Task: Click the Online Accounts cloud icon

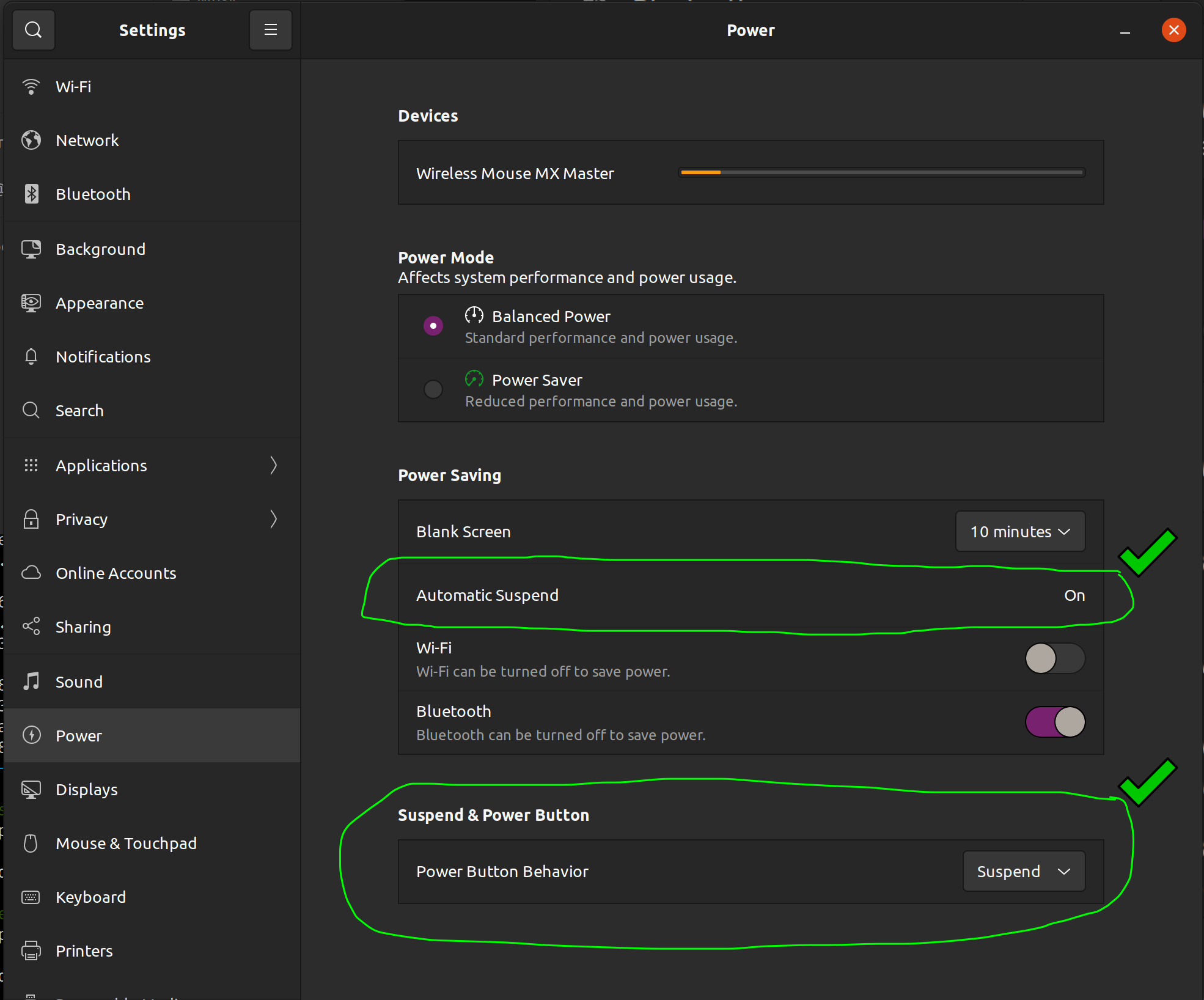Action: (31, 573)
